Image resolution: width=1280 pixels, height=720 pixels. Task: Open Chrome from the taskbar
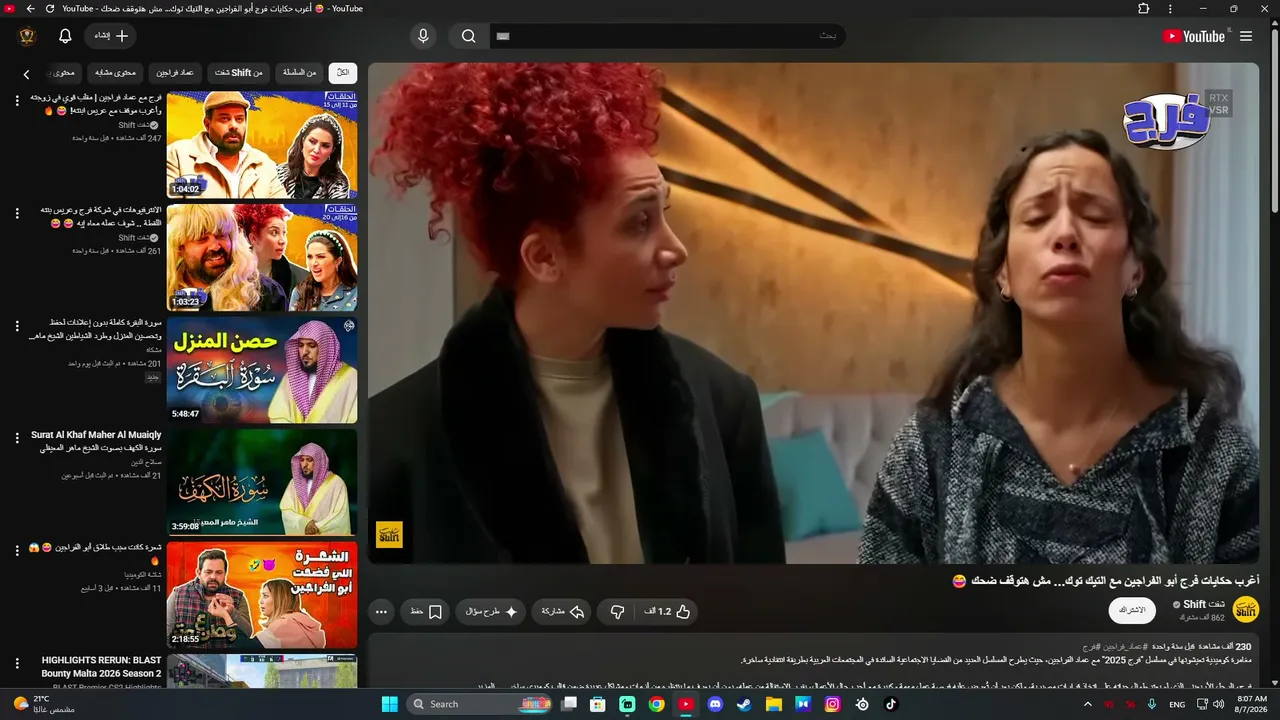(x=656, y=704)
